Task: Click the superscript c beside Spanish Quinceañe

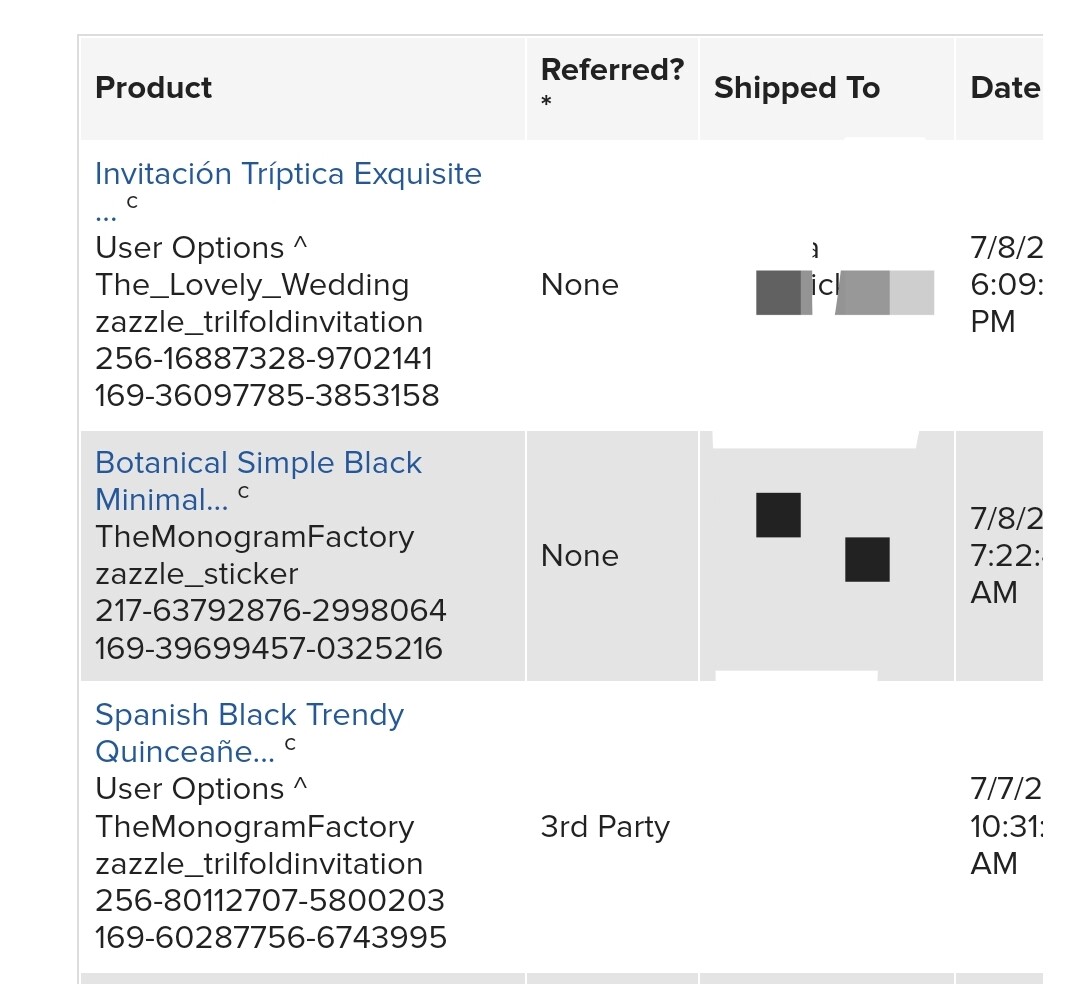Action: 290,744
